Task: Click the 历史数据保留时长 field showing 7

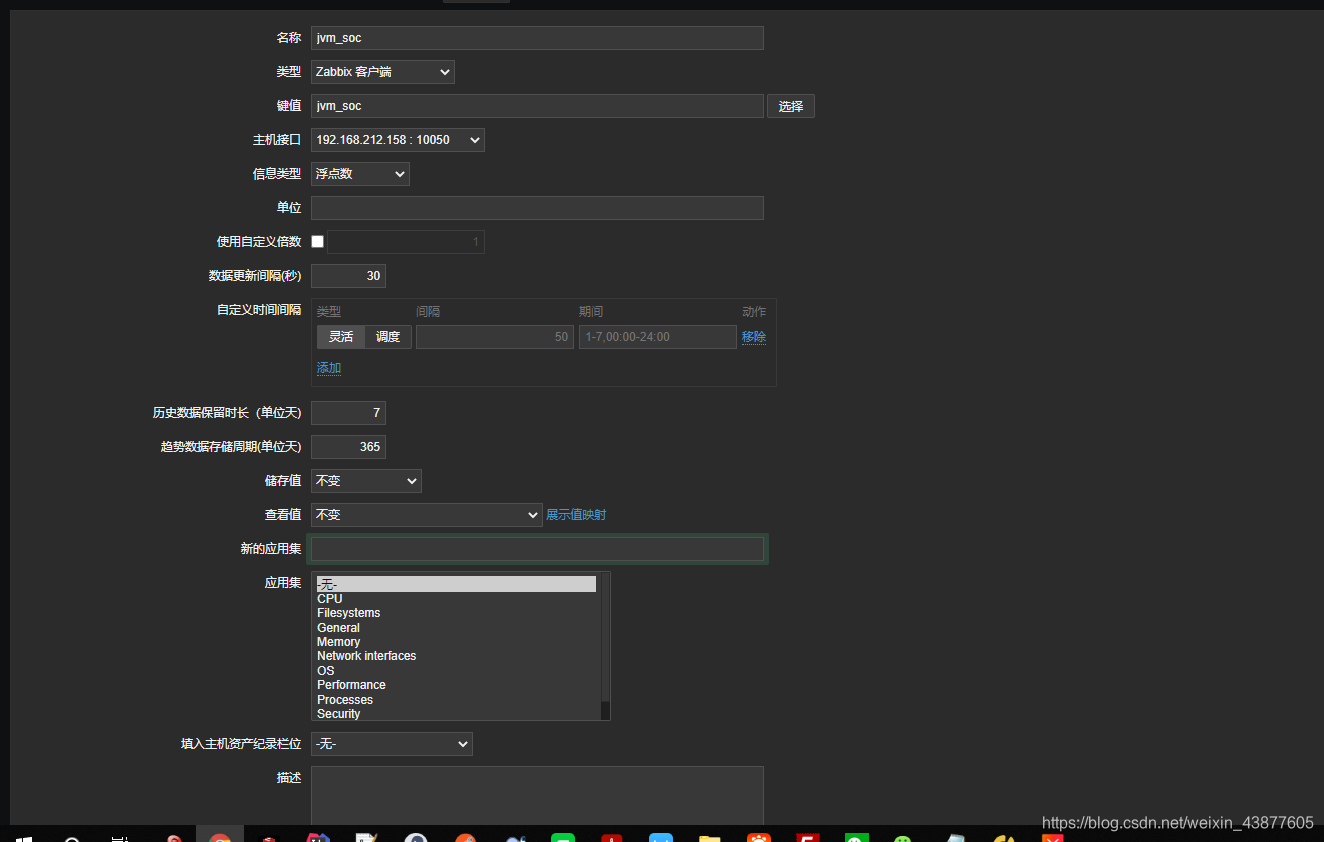Action: point(348,413)
